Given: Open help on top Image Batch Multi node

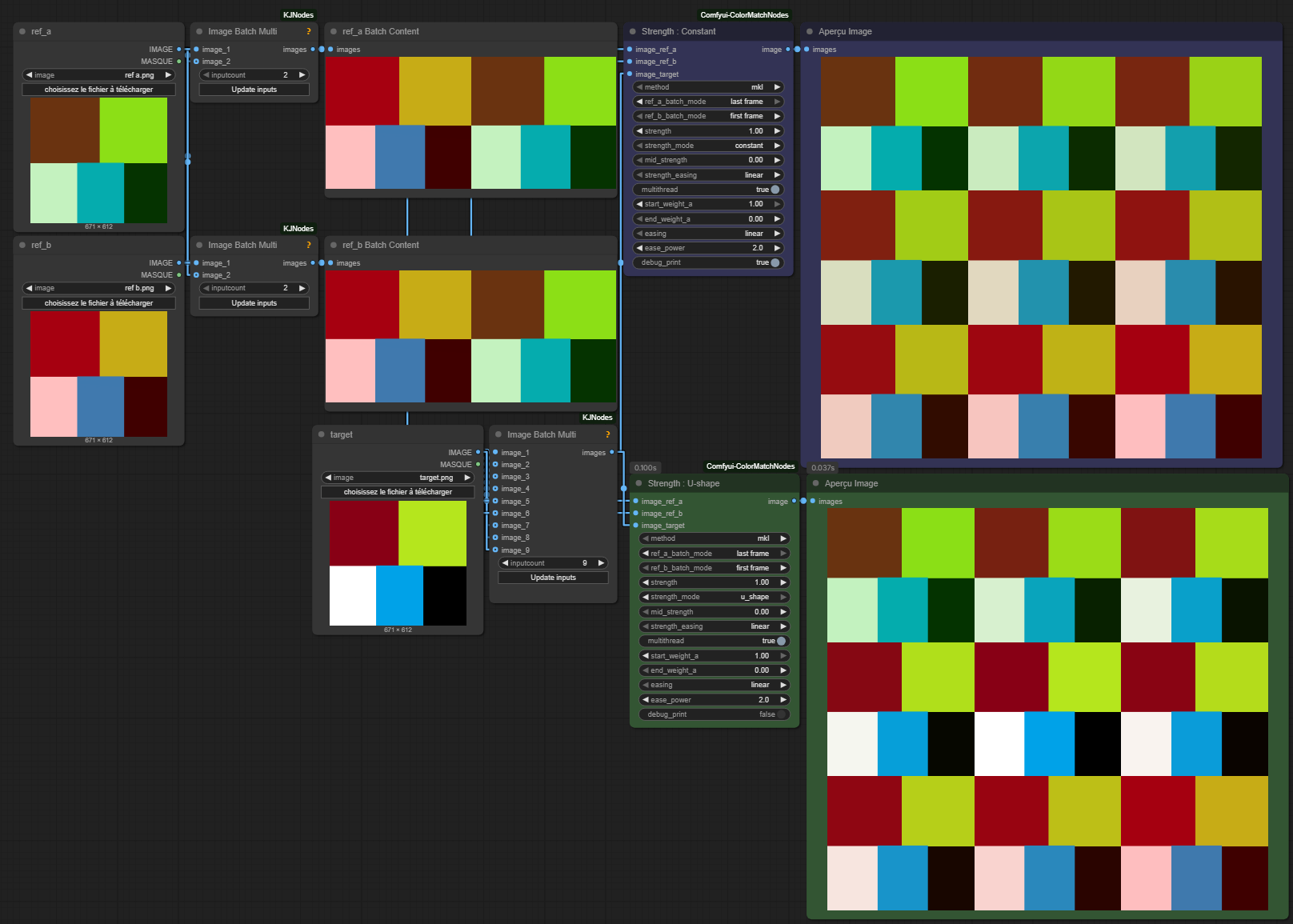Looking at the screenshot, I should coord(309,31).
